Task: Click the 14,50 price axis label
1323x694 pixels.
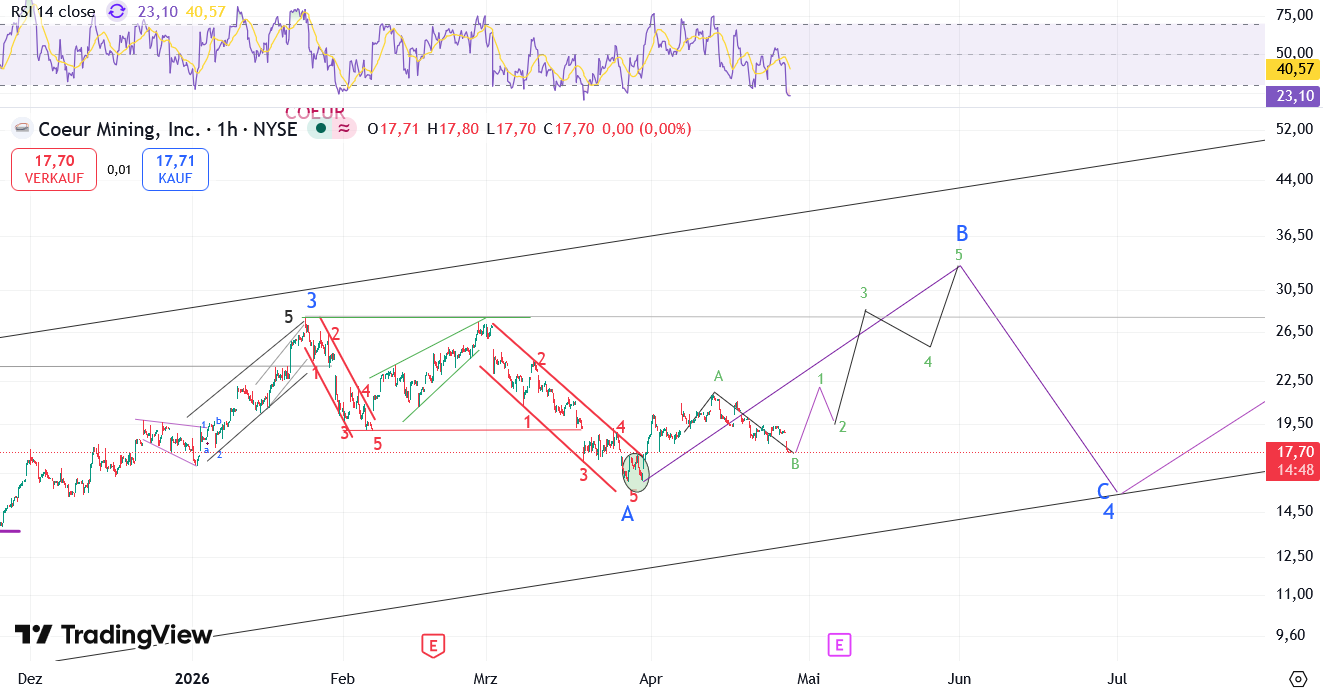Action: point(1295,511)
